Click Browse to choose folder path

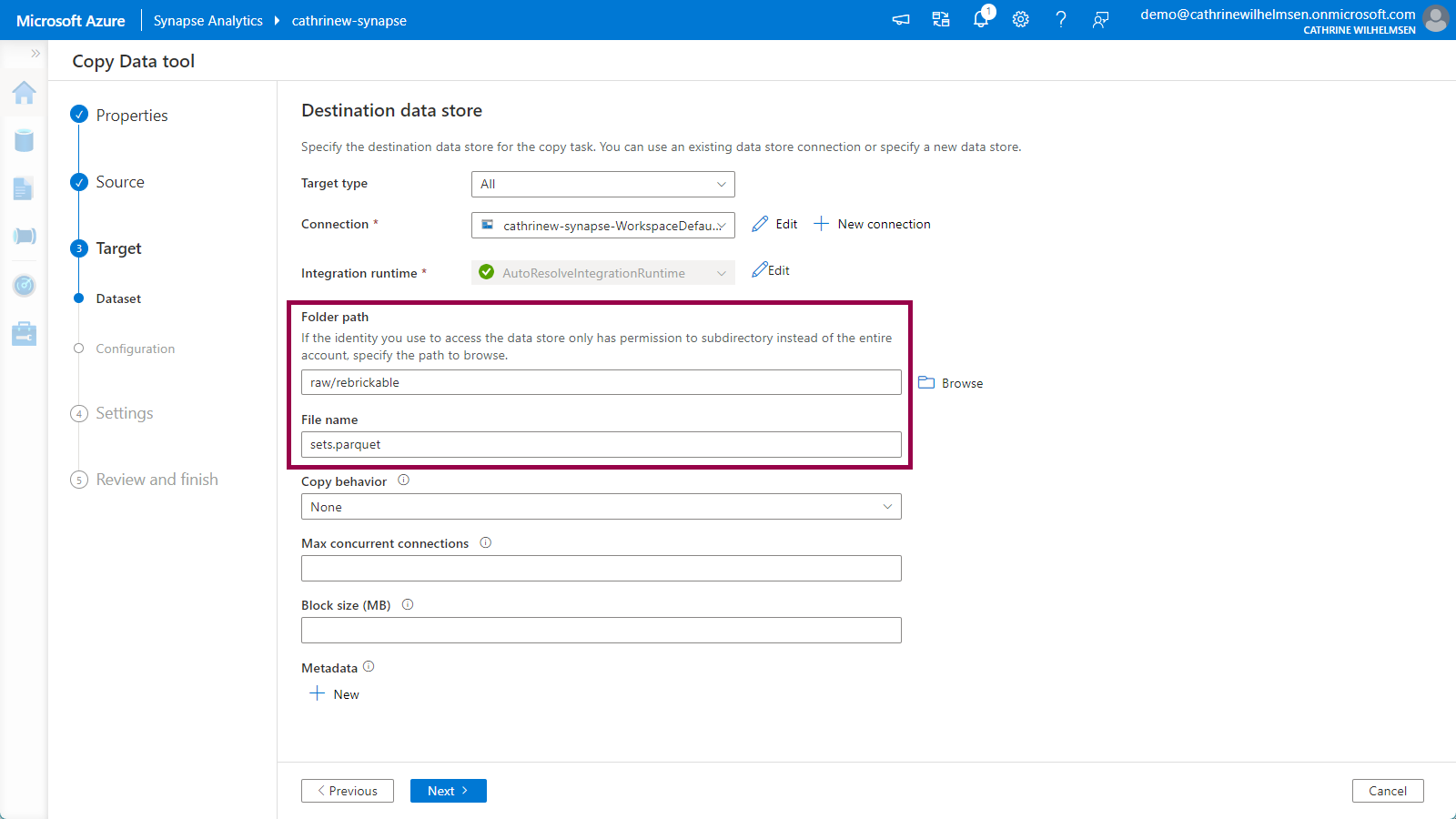tap(951, 383)
